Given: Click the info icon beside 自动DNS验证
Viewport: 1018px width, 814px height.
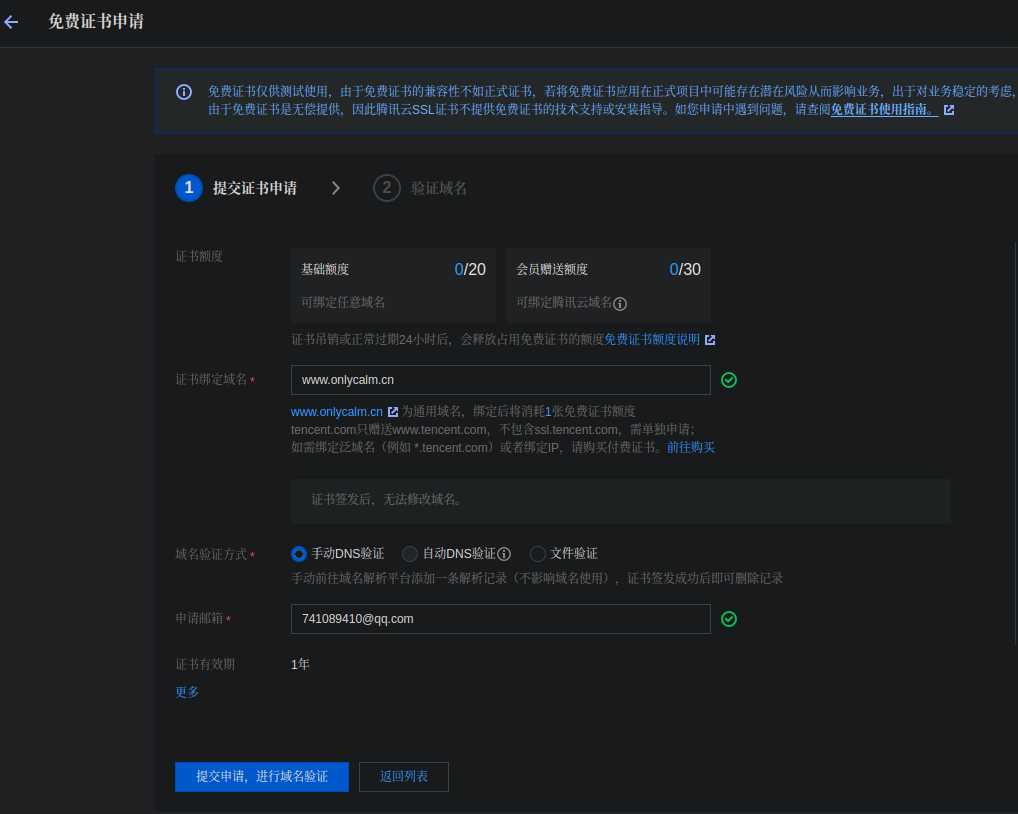Looking at the screenshot, I should pyautogui.click(x=504, y=554).
